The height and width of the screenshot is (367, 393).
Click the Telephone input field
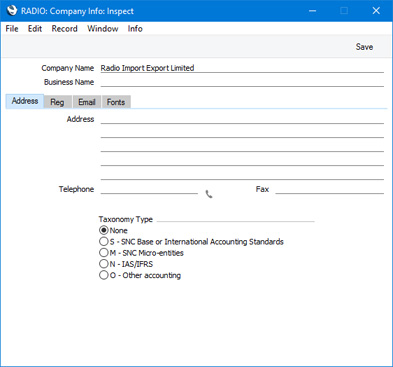pos(149,189)
